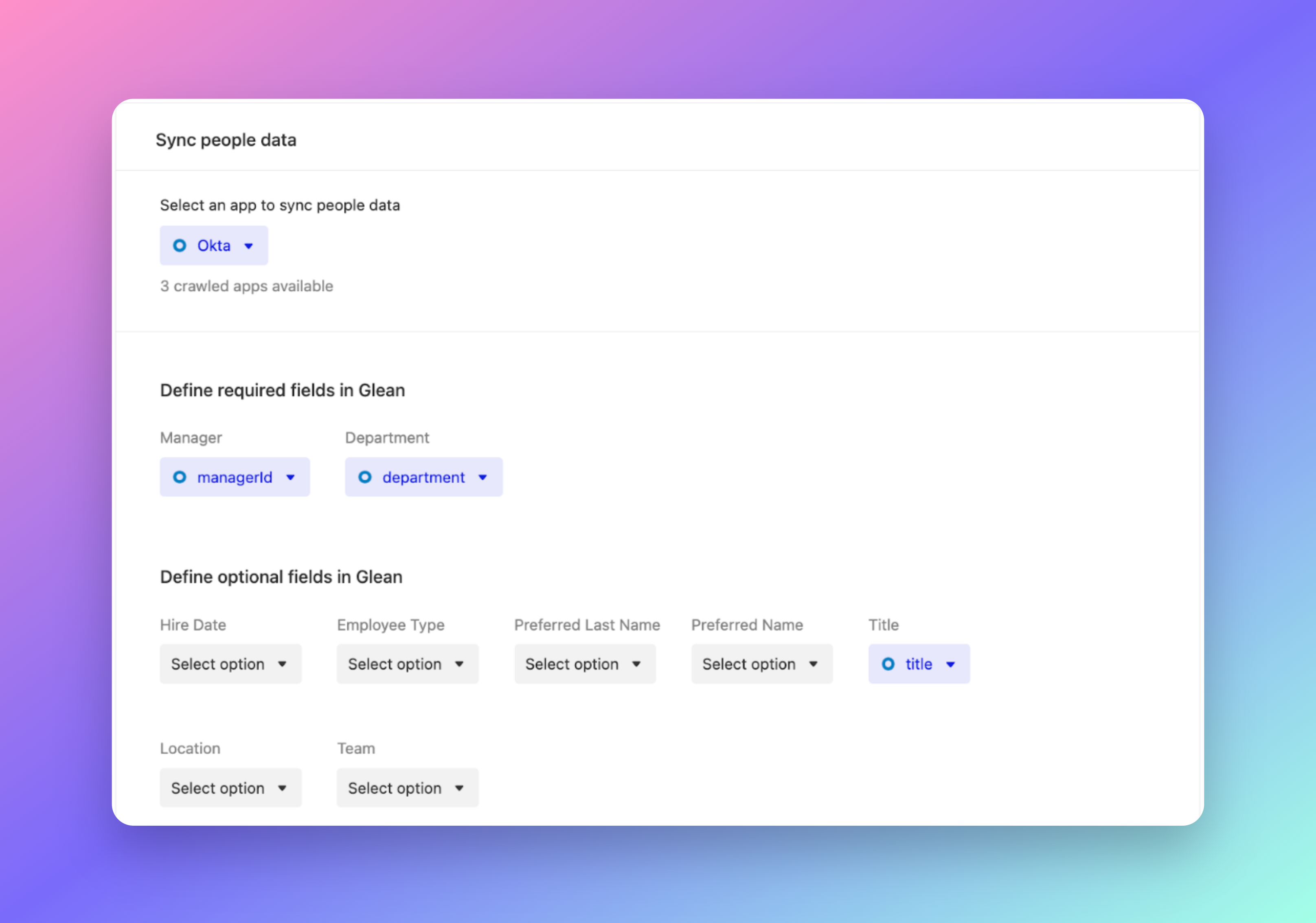Open the Location Select option dropdown
Viewport: 1316px width, 923px height.
(x=230, y=788)
